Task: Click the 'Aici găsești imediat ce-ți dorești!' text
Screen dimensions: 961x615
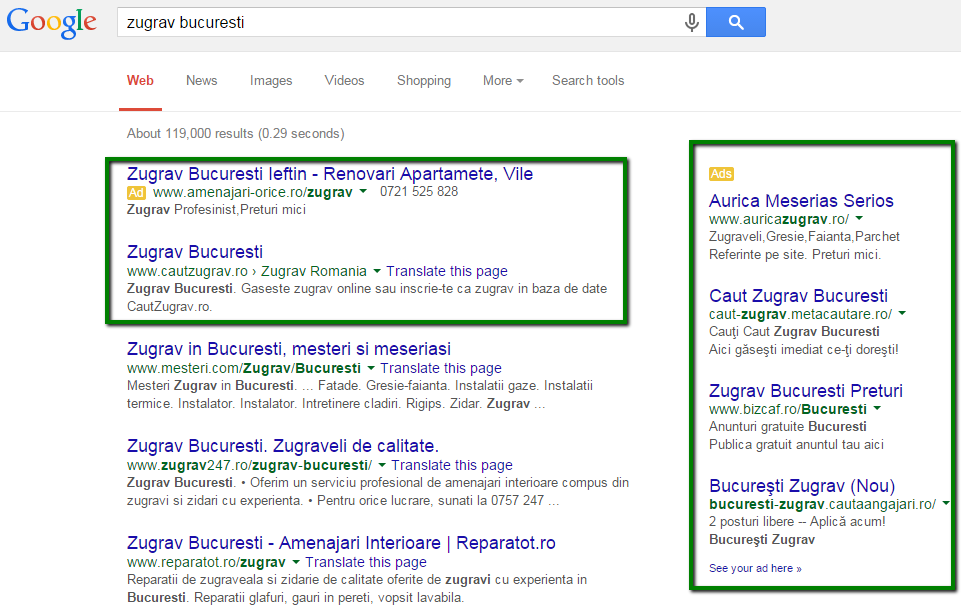Action: 803,350
